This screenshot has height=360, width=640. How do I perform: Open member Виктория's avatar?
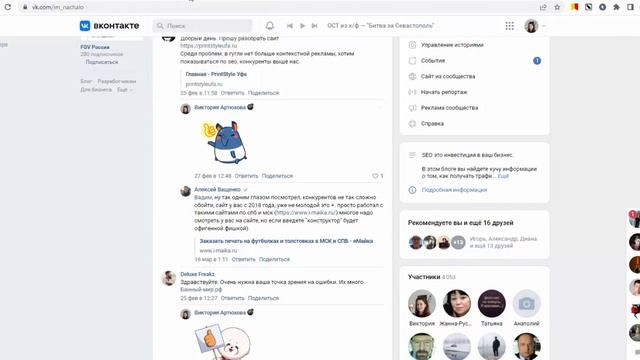pos(422,303)
